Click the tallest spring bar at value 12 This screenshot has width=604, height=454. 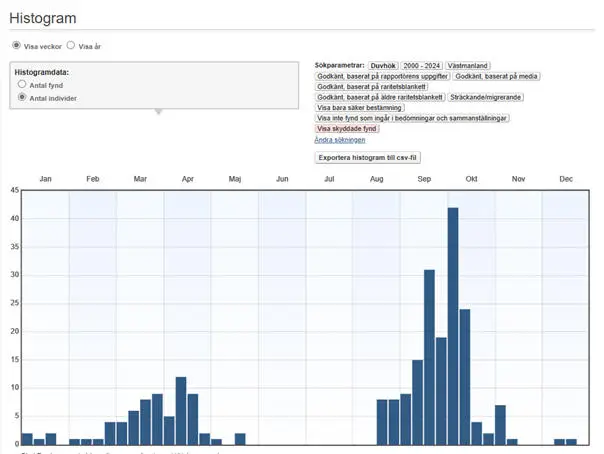tap(181, 410)
